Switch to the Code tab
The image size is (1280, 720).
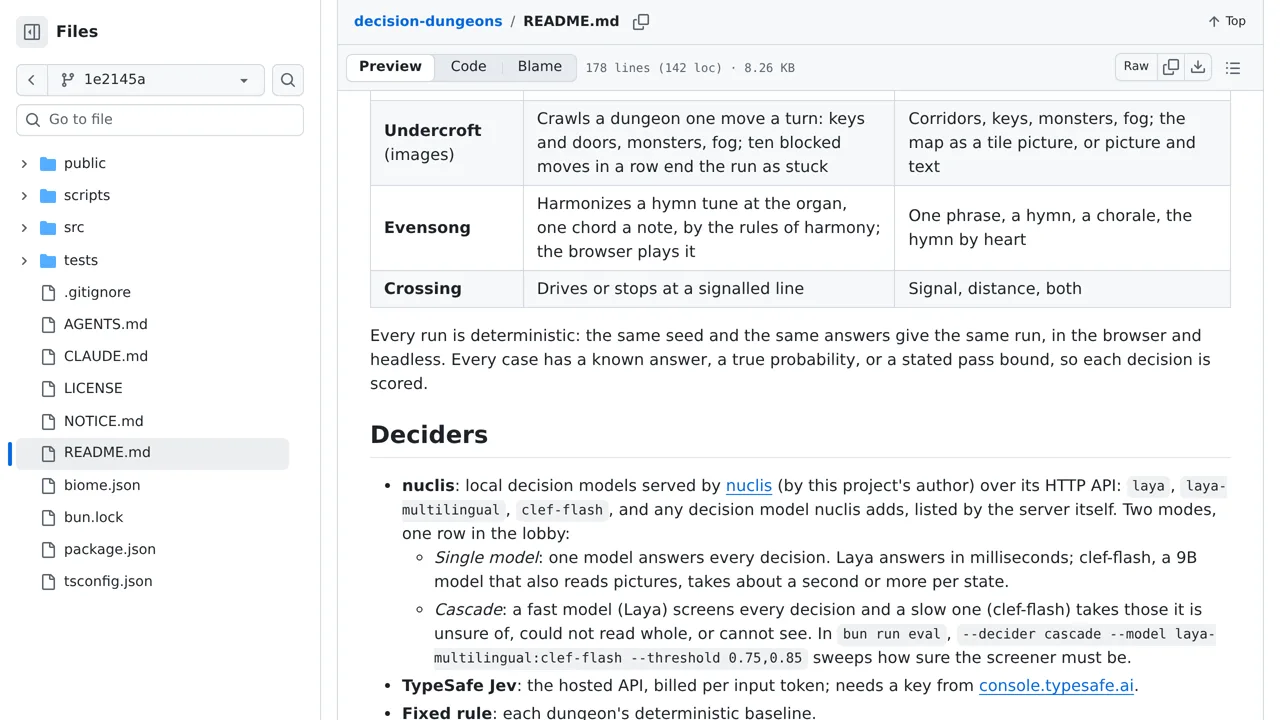pyautogui.click(x=468, y=67)
